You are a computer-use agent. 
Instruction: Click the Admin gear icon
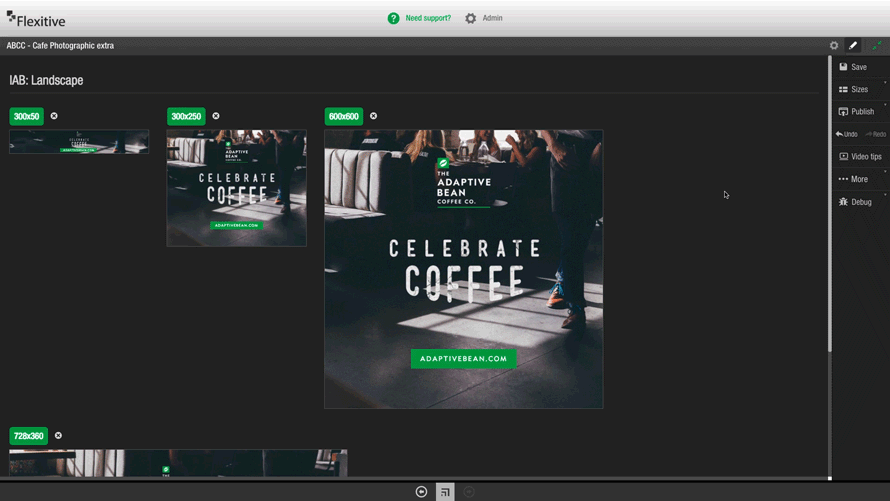(x=471, y=18)
